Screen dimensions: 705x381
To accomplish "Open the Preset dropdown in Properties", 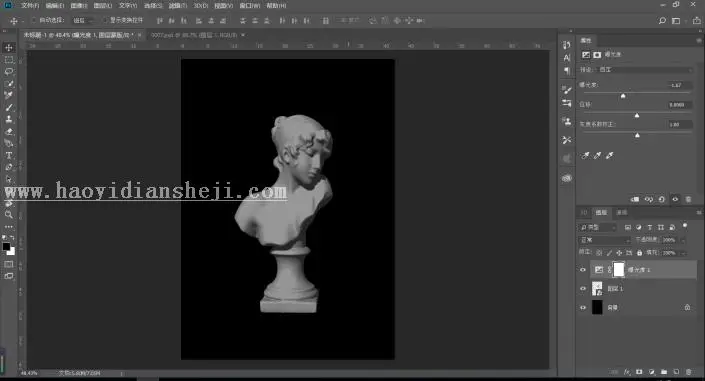I will (645, 70).
